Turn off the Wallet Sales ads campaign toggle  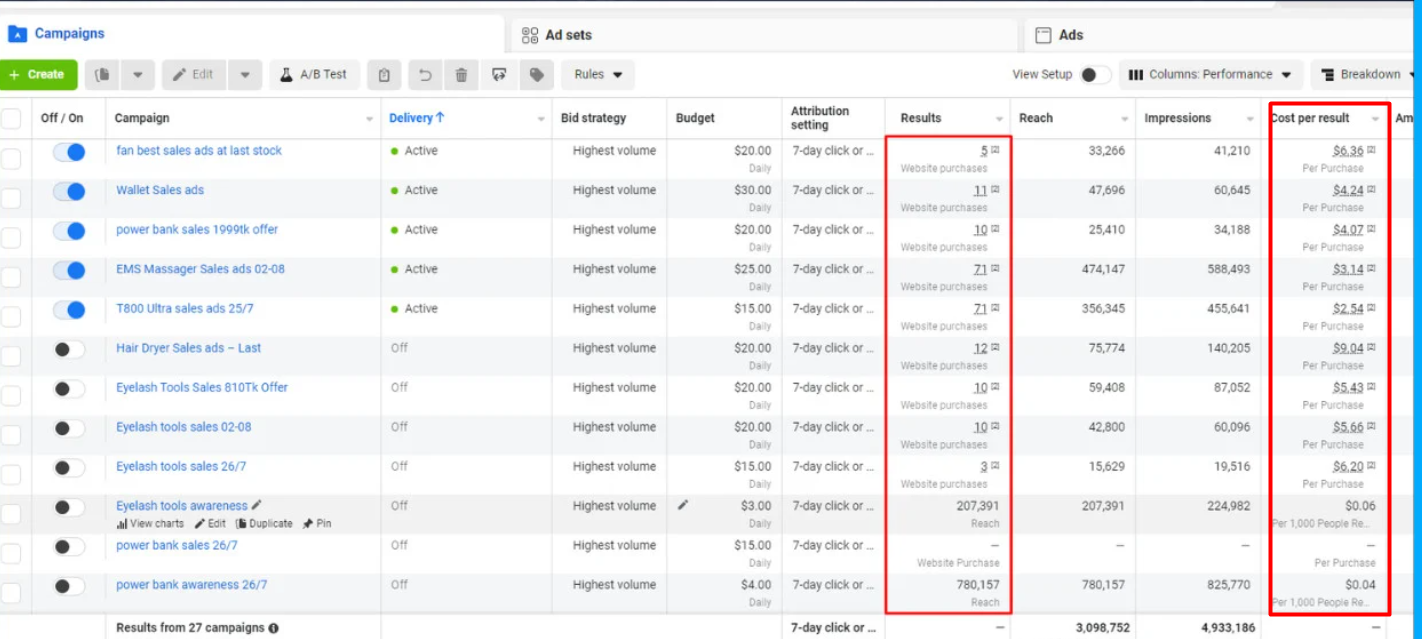click(x=69, y=191)
